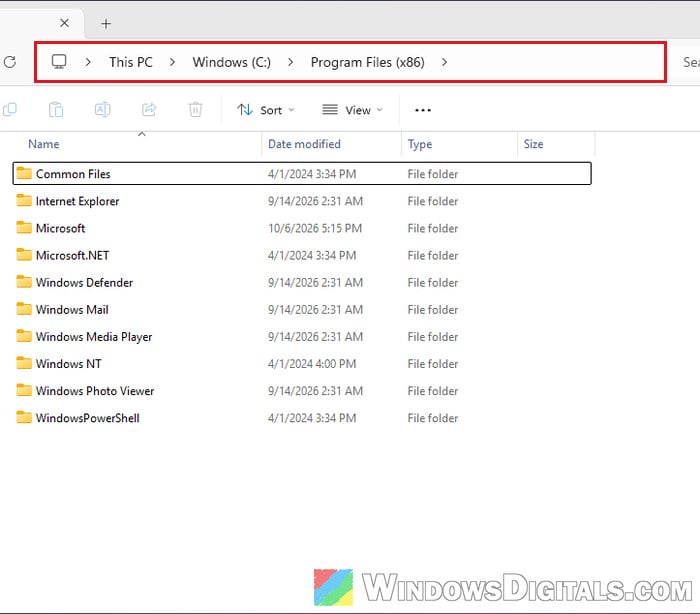Image resolution: width=700 pixels, height=614 pixels.
Task: Click the Windows Mail folder icon
Action: pyautogui.click(x=24, y=309)
